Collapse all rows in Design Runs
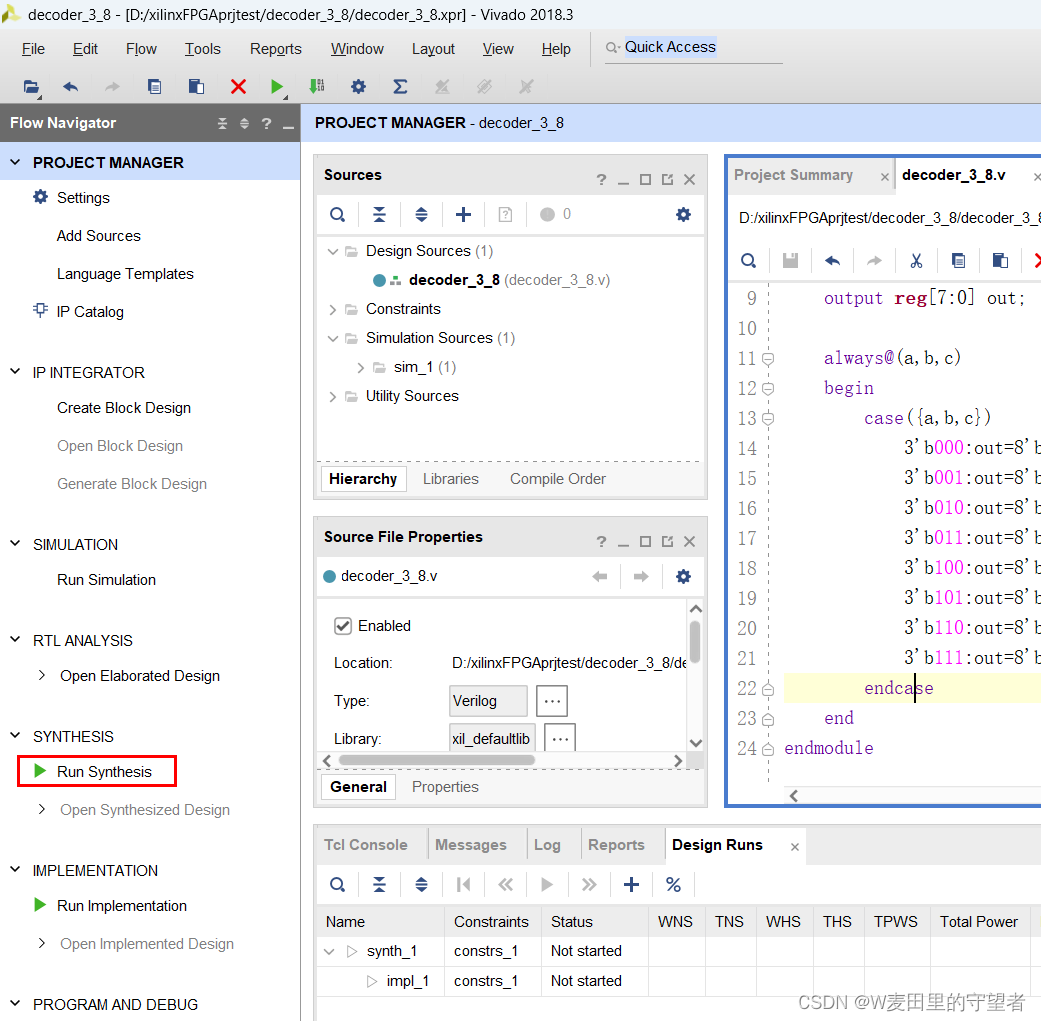The width and height of the screenshot is (1041, 1021). click(379, 884)
